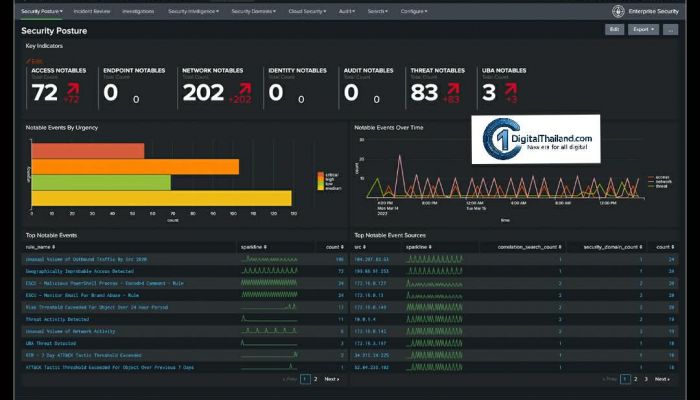This screenshot has height=400, width=700.
Task: Open Geographically Improbable Access Detected rule
Action: (80, 270)
